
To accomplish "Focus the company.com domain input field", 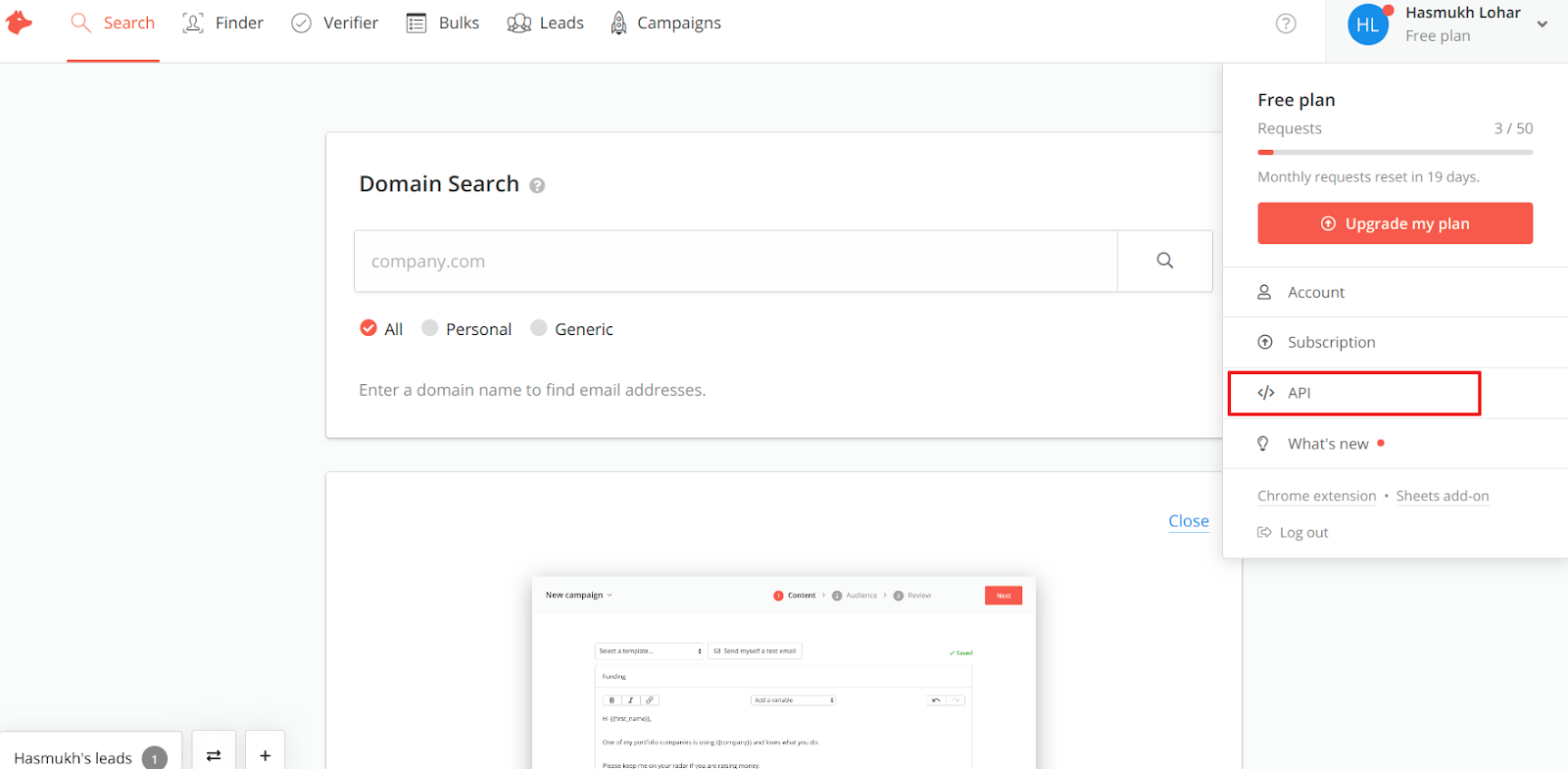I will [x=736, y=262].
